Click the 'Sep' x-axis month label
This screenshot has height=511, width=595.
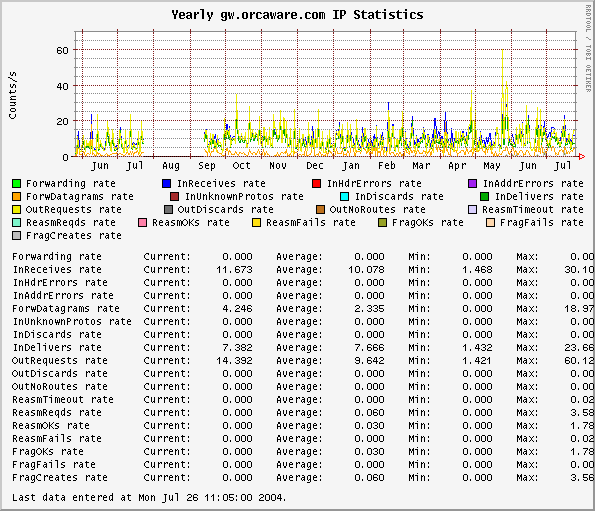(x=207, y=166)
